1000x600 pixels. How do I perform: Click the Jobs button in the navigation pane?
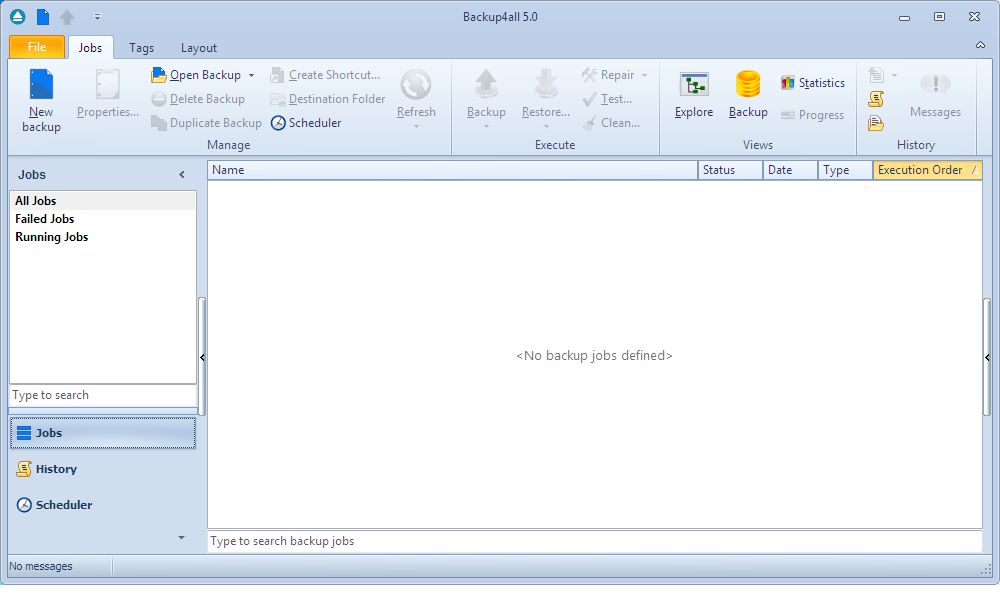coord(103,433)
